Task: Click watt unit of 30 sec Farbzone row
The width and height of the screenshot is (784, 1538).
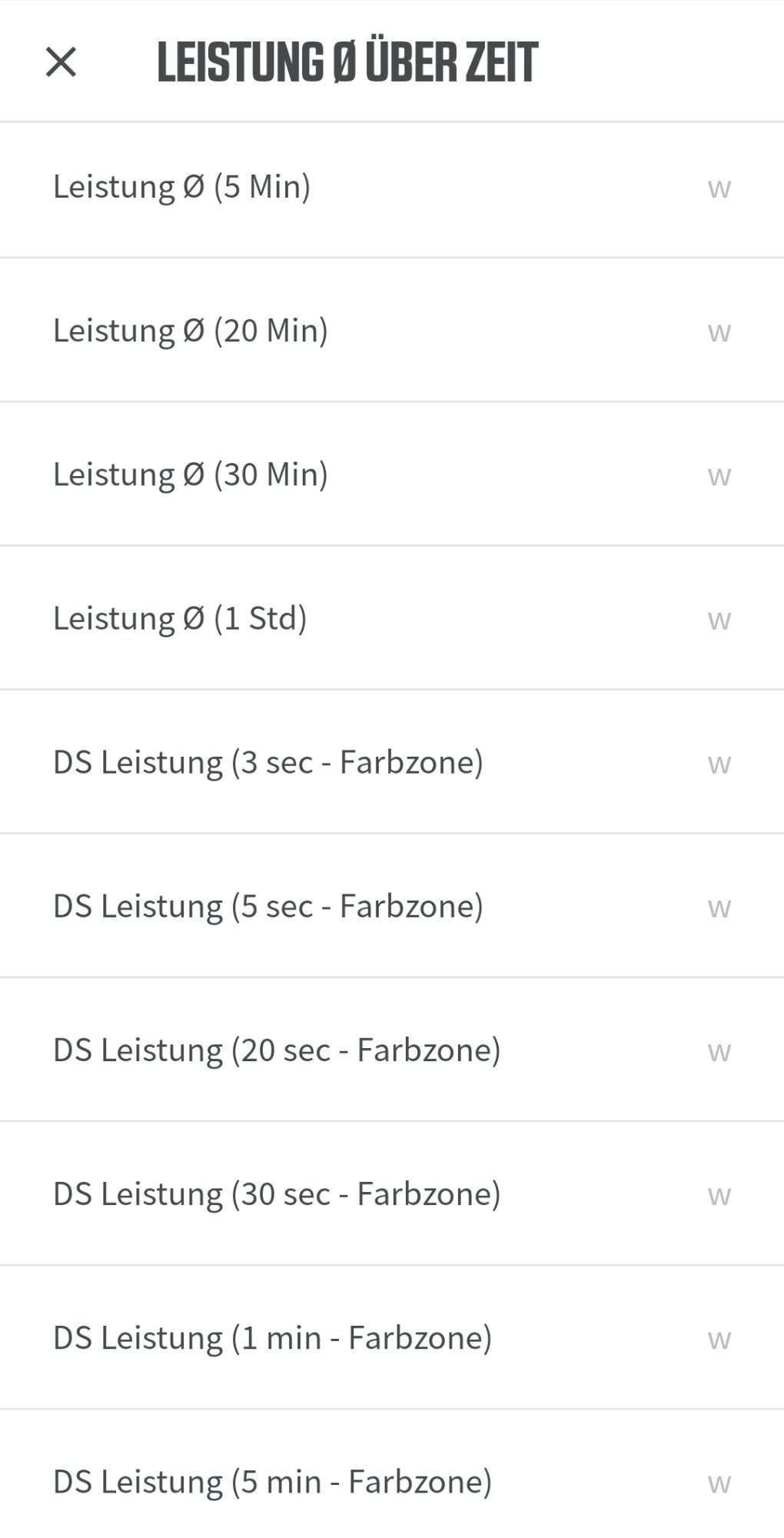Action: tap(719, 1194)
